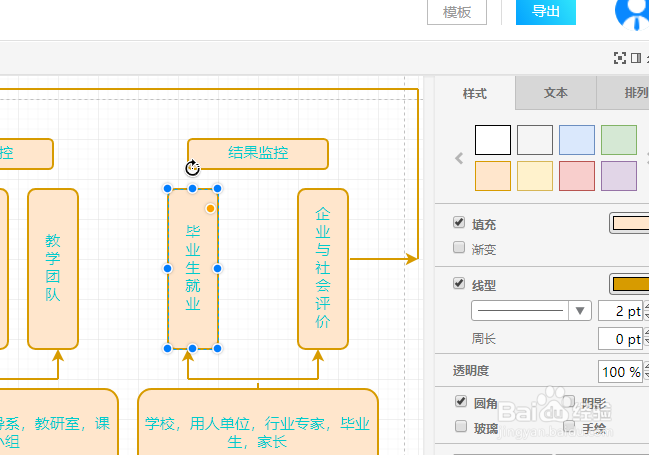649x455 pixels.
Task: Toggle the 圆角 checkbox
Action: (x=461, y=401)
